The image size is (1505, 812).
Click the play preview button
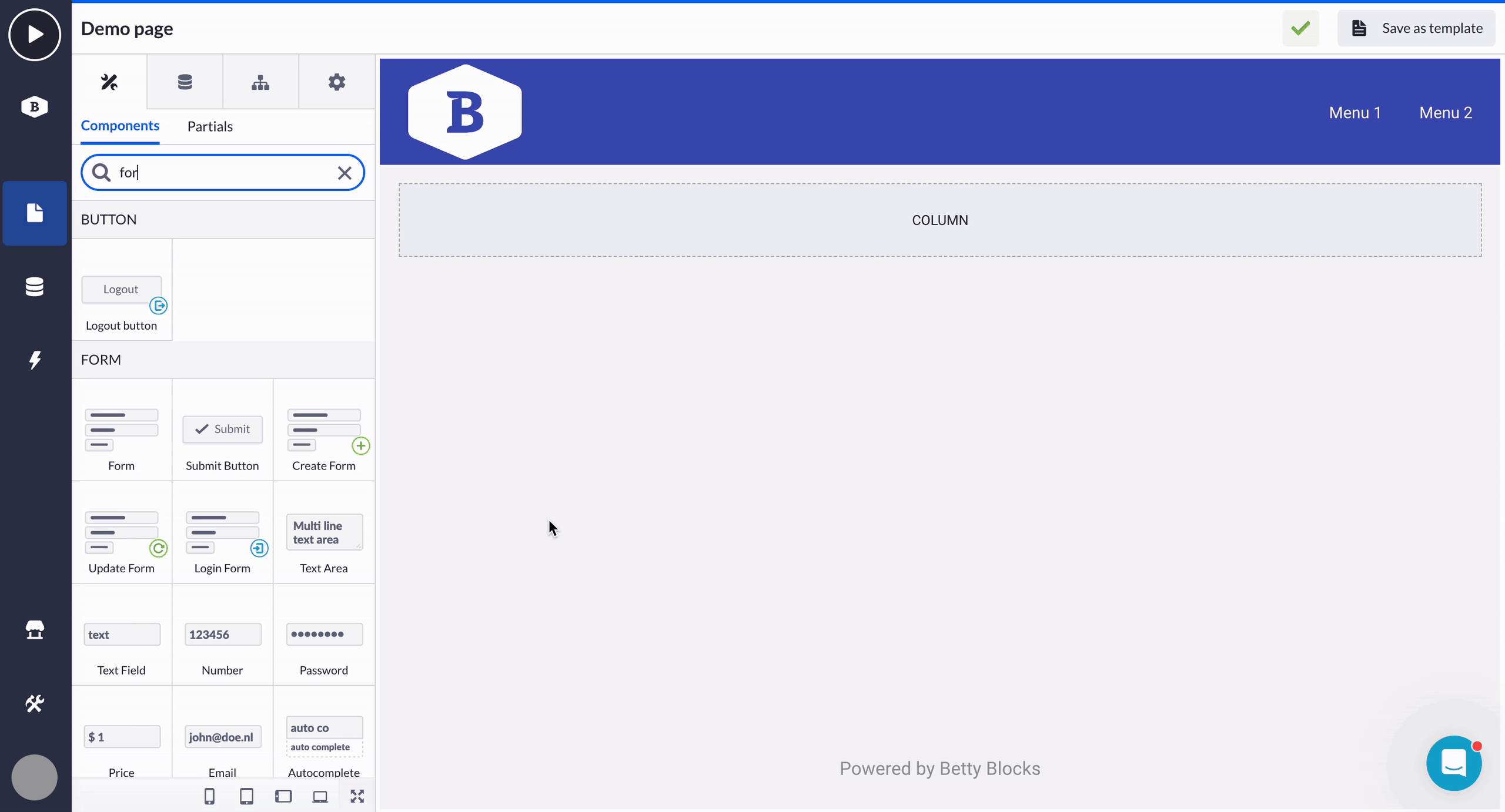[x=35, y=35]
